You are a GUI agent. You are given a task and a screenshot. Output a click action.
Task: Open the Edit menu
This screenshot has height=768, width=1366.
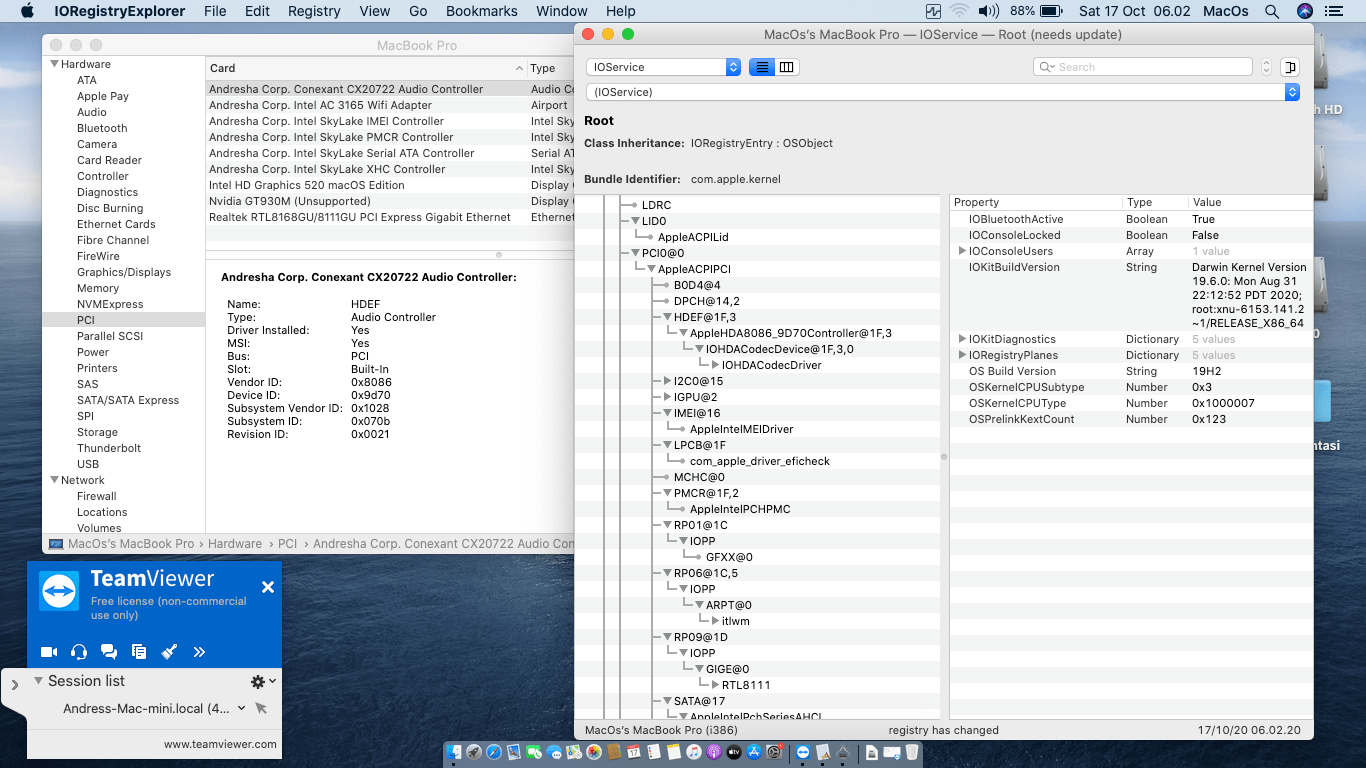257,11
